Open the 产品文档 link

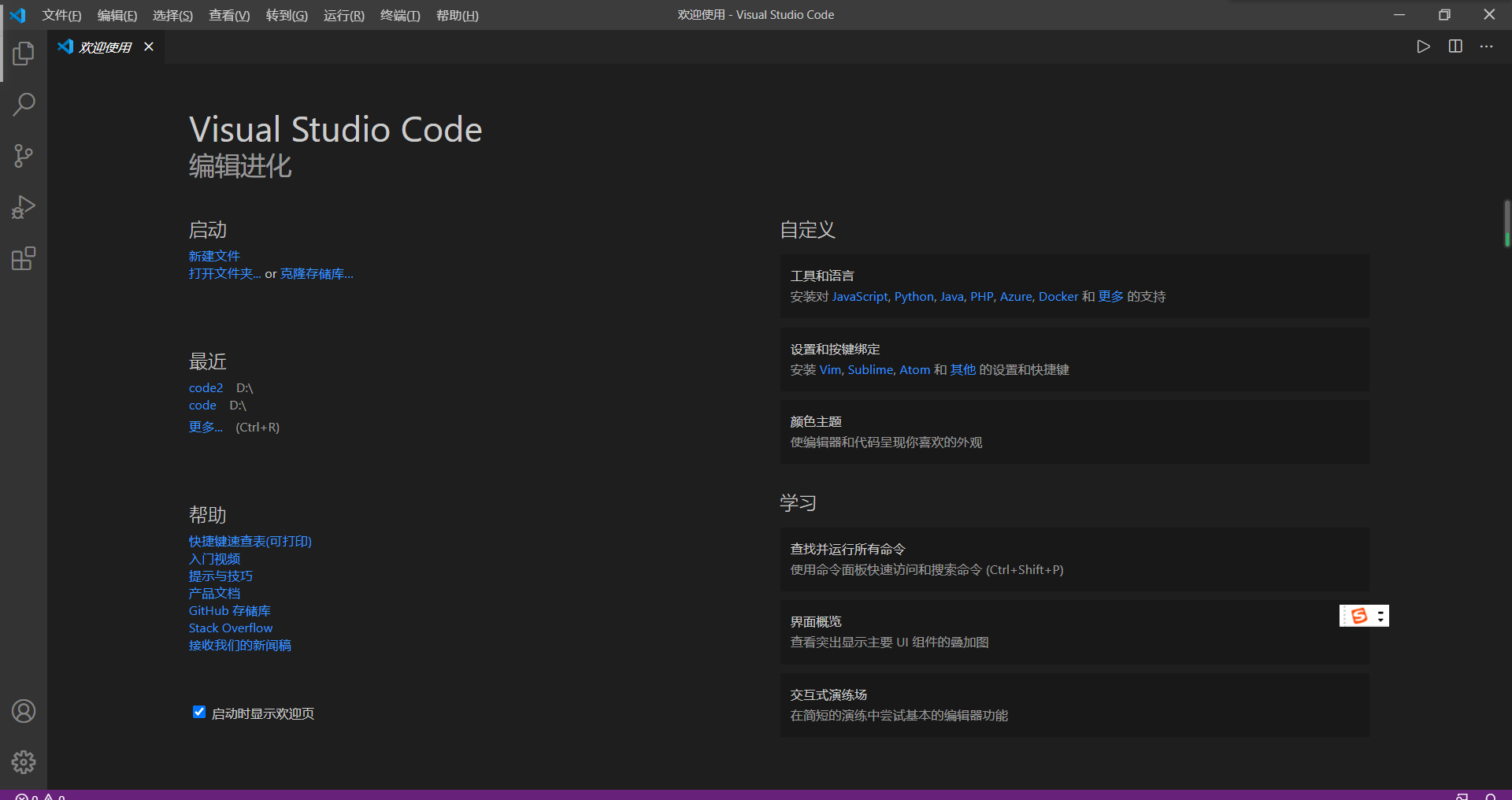click(x=214, y=593)
